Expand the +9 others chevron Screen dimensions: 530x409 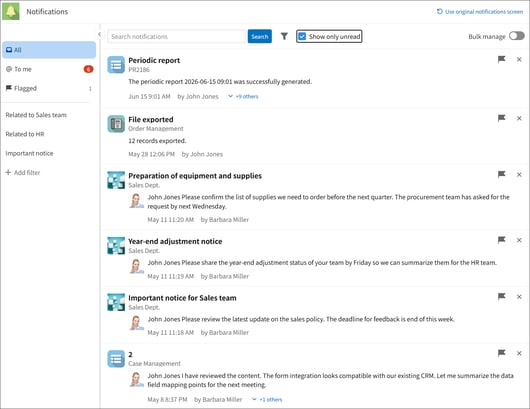tap(231, 96)
